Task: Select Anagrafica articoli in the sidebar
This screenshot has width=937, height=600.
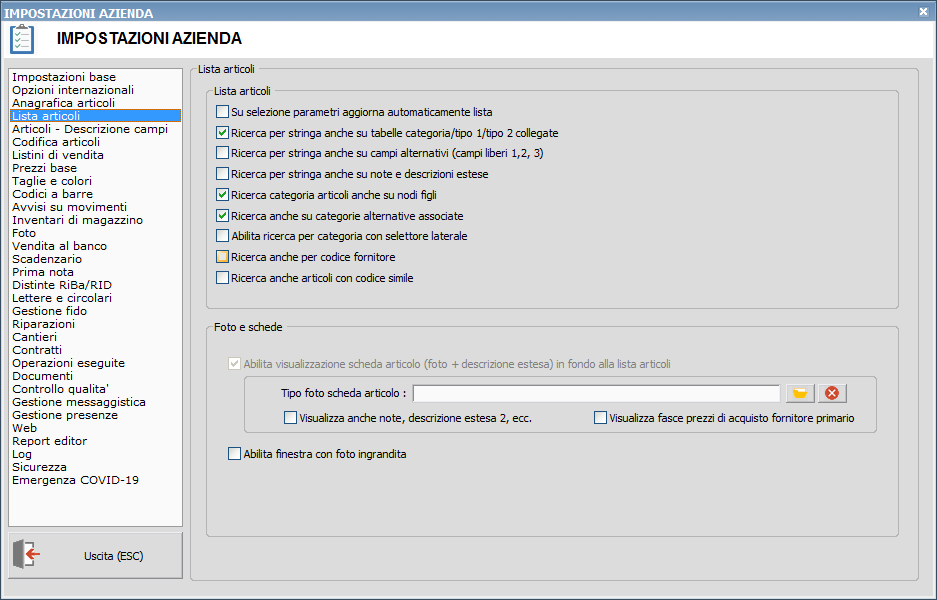Action: (x=63, y=103)
